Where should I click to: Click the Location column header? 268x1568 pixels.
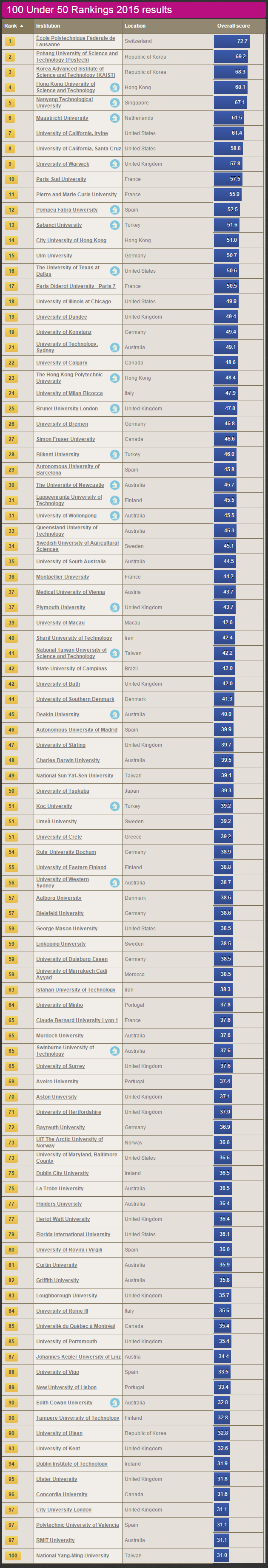(x=135, y=26)
